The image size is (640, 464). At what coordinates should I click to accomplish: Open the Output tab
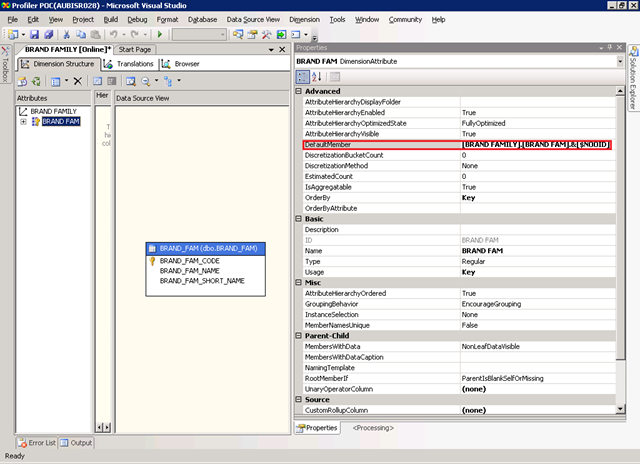pos(76,443)
